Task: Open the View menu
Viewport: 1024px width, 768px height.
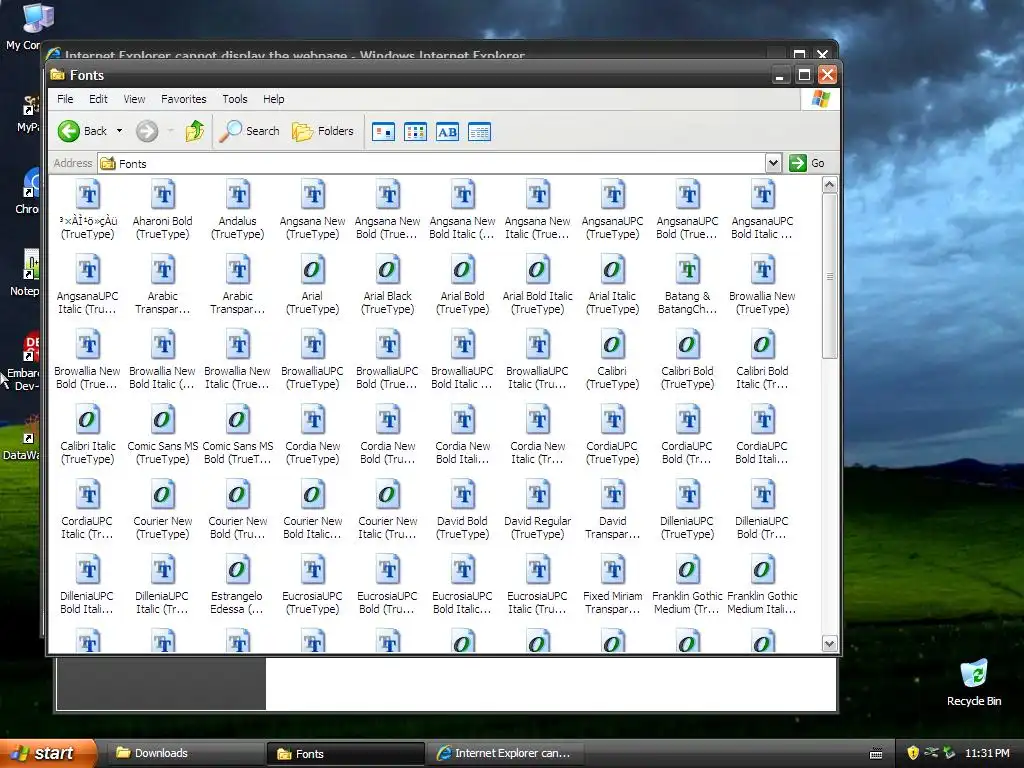Action: pos(135,99)
